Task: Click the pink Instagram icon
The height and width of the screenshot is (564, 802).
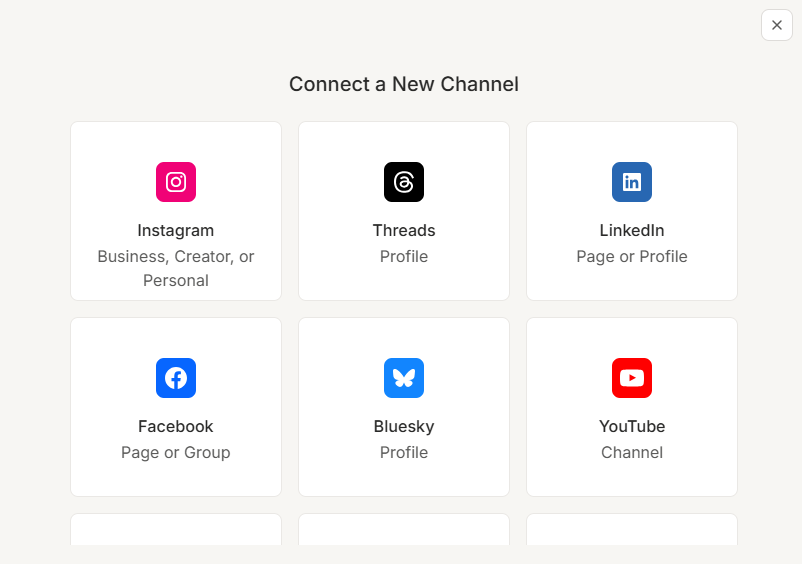Action: click(x=176, y=182)
